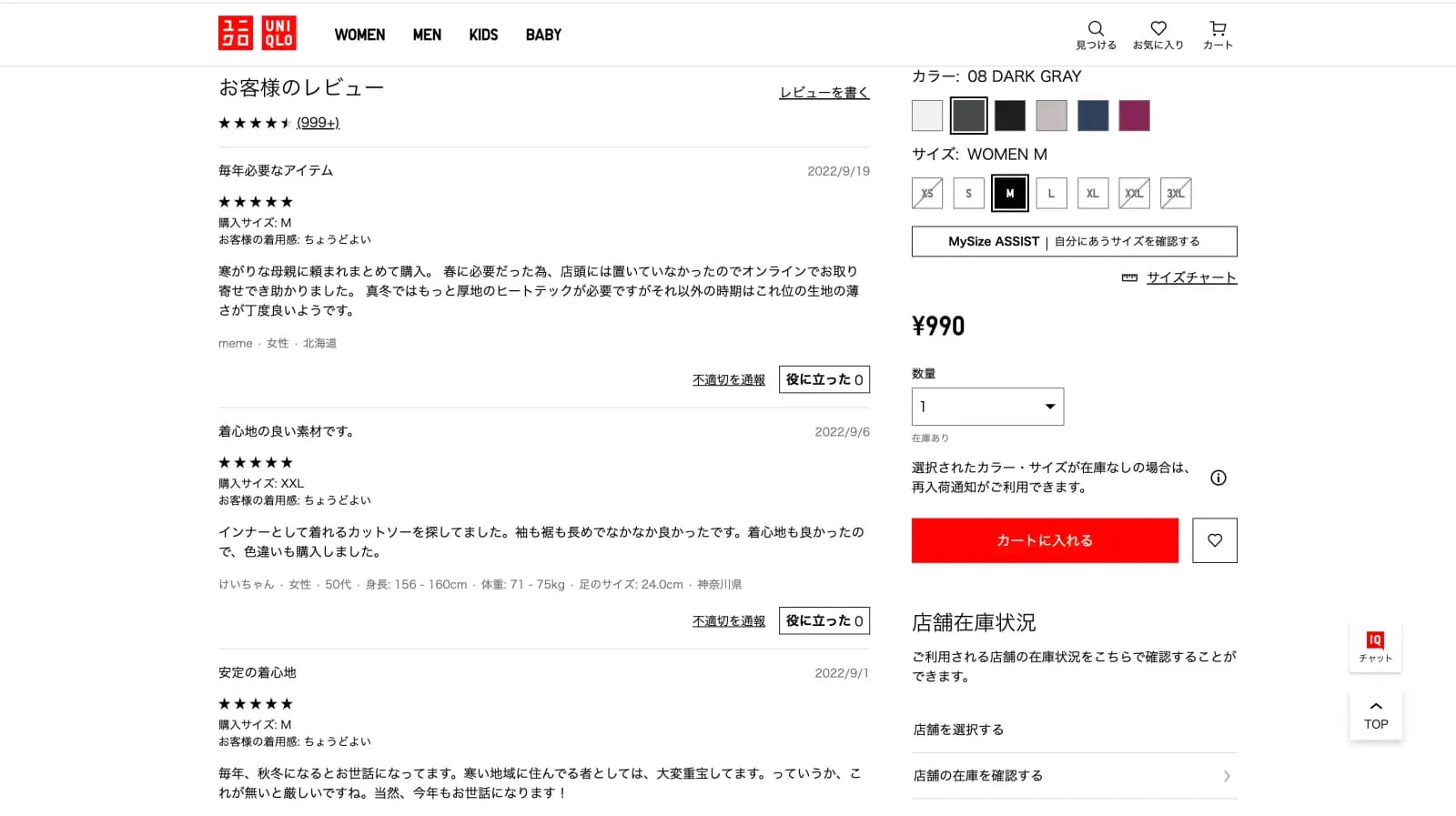The image size is (1456, 816).
Task: Click the MySize ASSIST box
Action: point(1074,241)
